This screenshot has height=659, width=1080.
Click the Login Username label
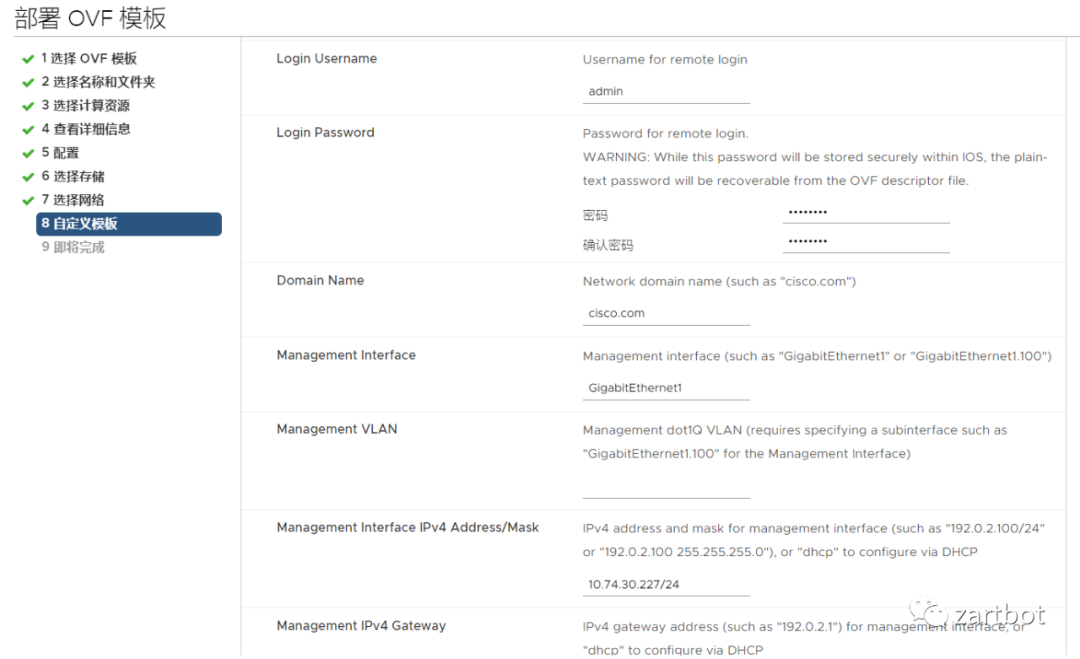pos(326,59)
